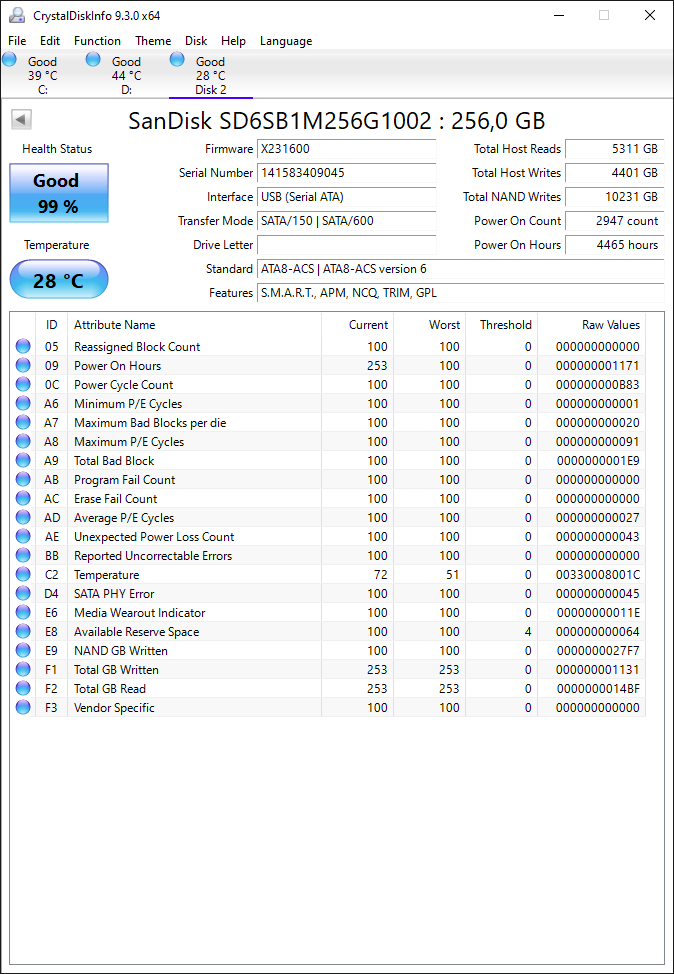Open the Theme menu
The width and height of the screenshot is (674, 974).
(x=153, y=41)
